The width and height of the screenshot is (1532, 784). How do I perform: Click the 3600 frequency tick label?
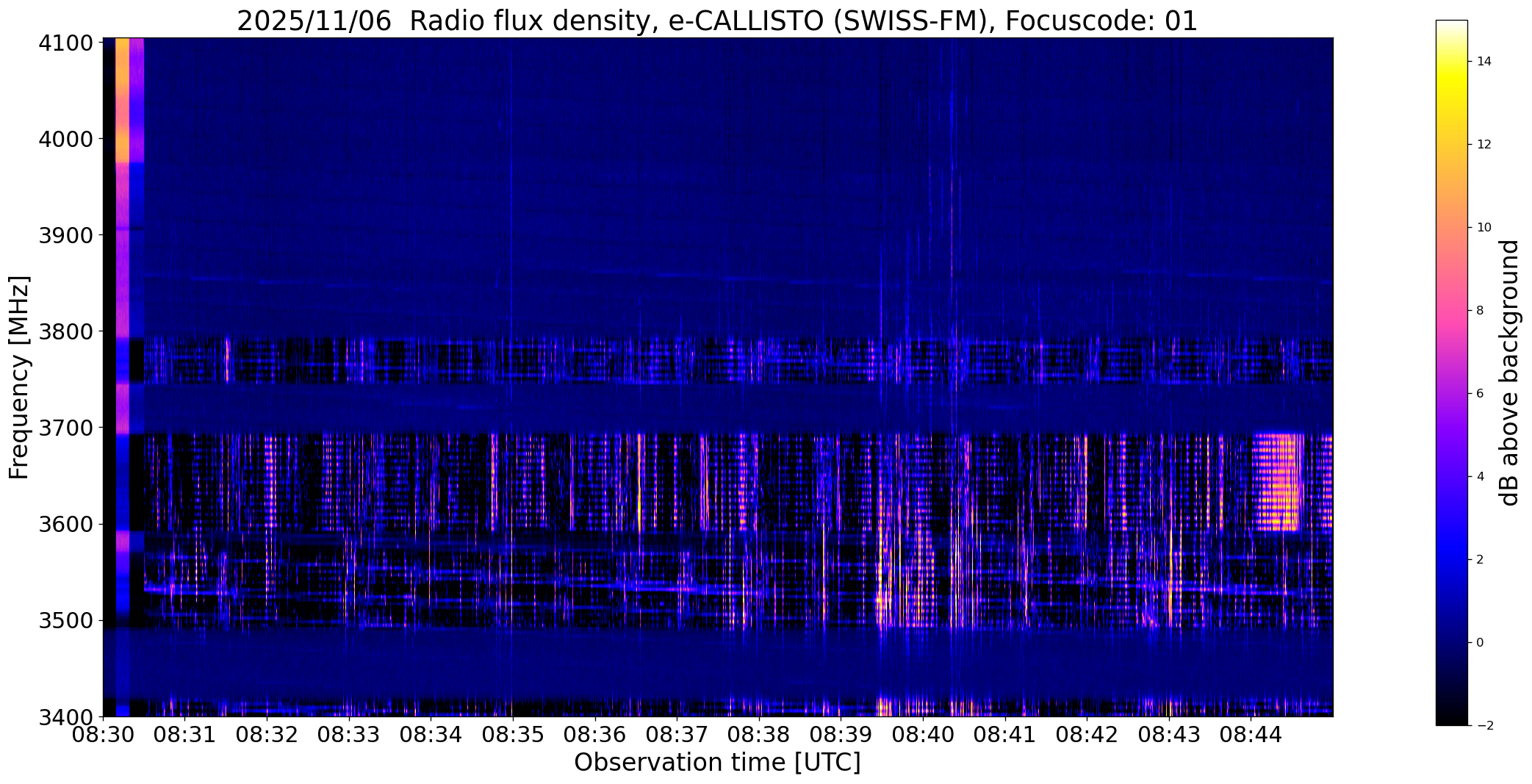[66, 524]
